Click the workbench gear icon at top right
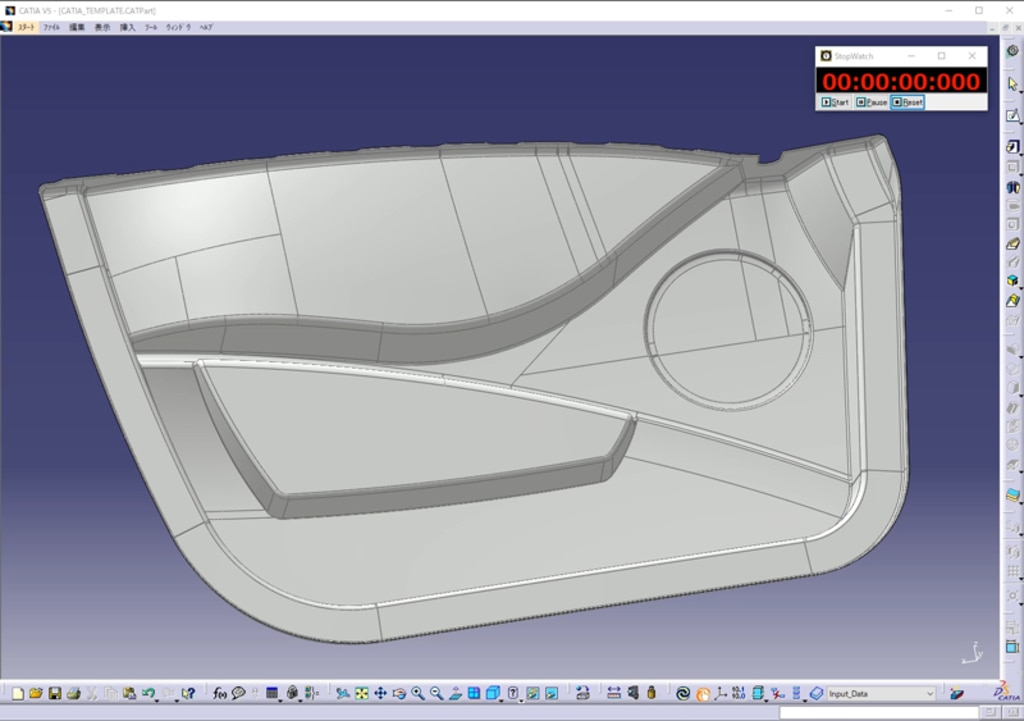The image size is (1024, 721). 1012,51
